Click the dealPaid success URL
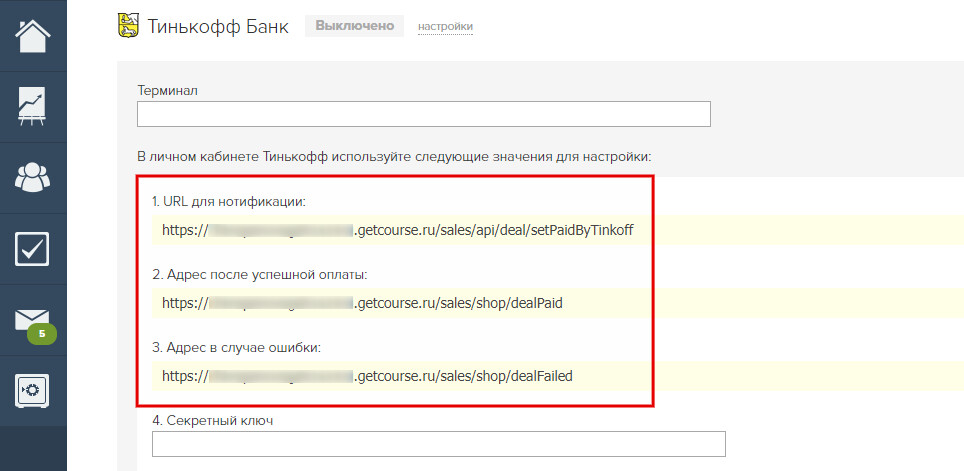This screenshot has height=471, width=964. point(362,303)
